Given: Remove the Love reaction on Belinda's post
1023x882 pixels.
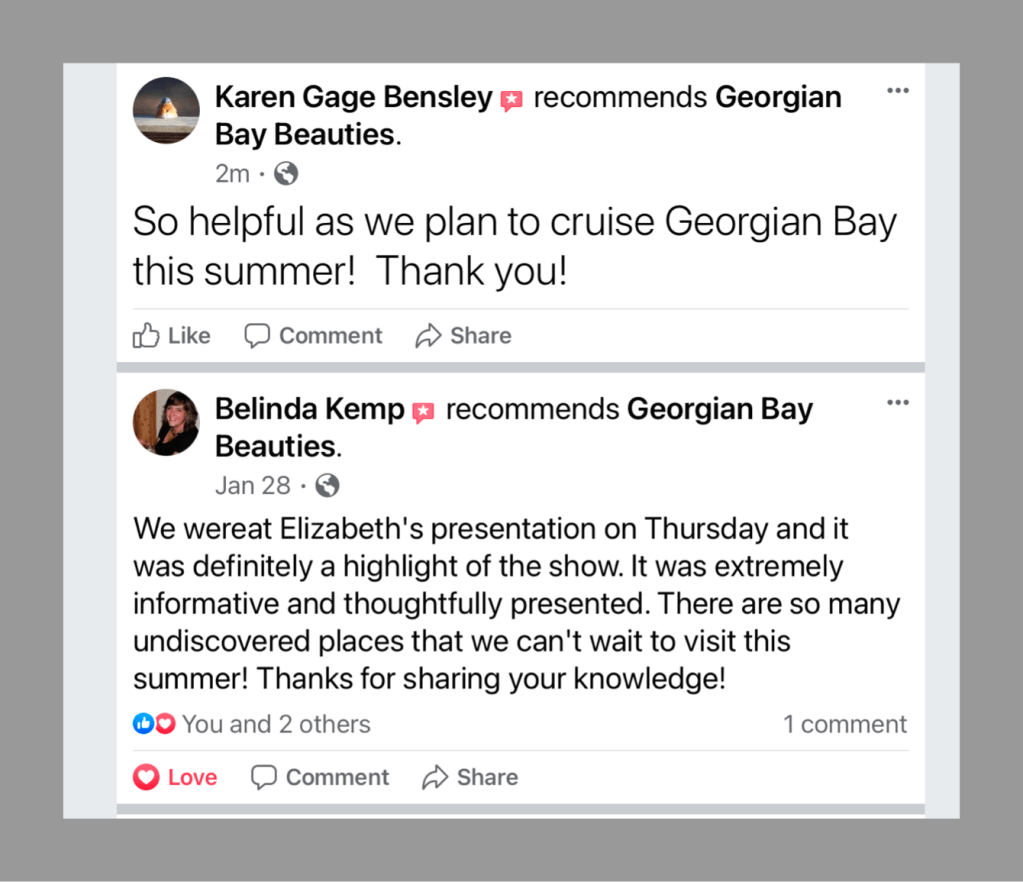Looking at the screenshot, I should pyautogui.click(x=175, y=777).
